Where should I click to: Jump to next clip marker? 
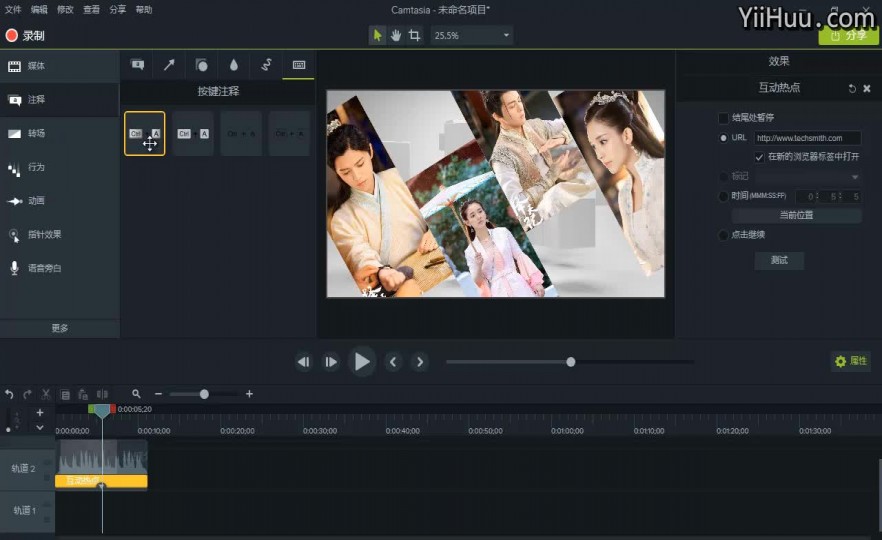coord(420,362)
